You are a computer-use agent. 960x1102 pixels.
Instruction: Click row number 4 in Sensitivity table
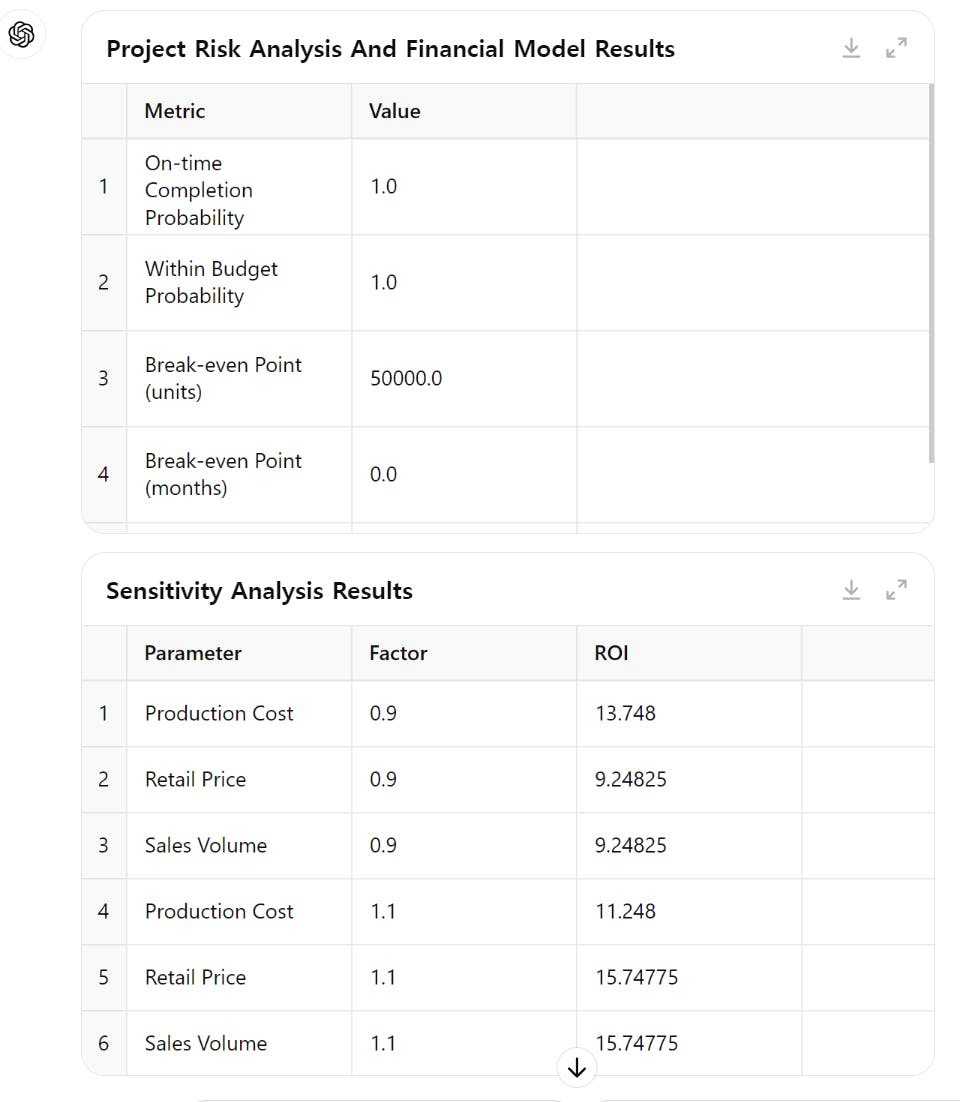click(103, 911)
